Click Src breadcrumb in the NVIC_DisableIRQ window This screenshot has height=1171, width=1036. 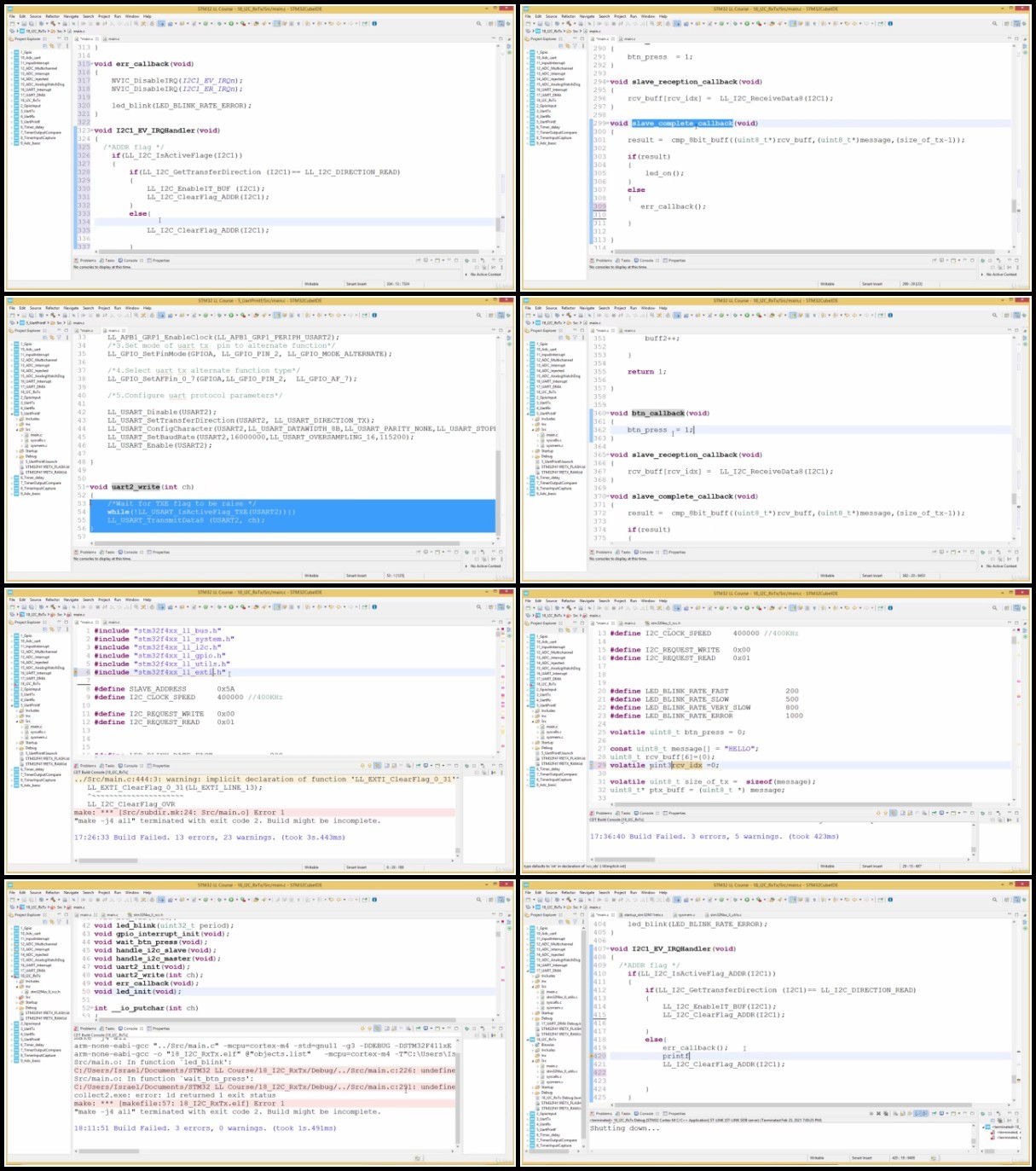[60, 31]
